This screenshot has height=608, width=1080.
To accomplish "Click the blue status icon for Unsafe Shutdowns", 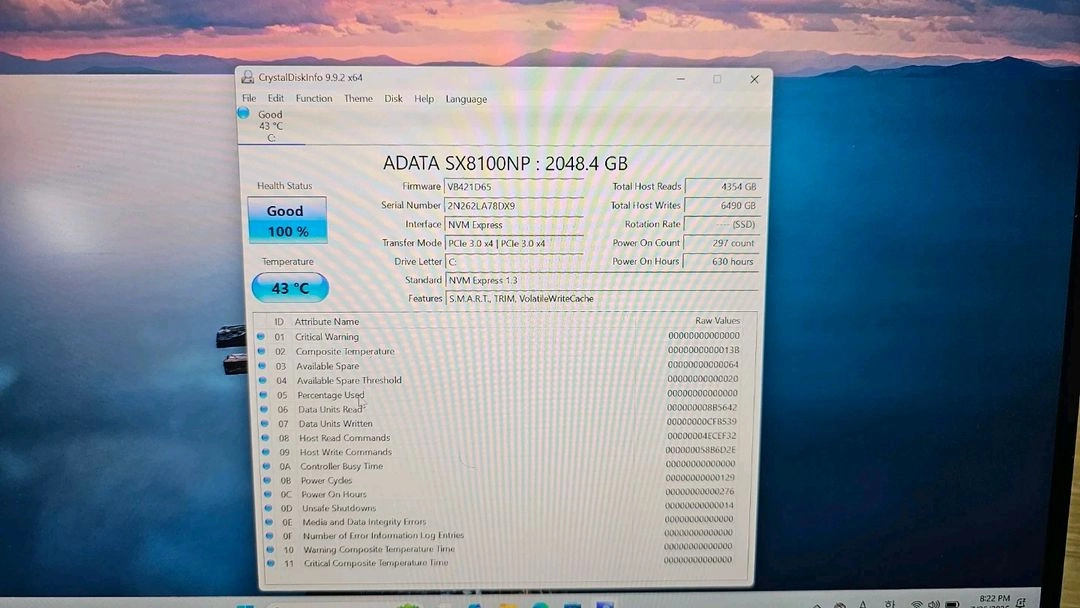I will coord(269,508).
